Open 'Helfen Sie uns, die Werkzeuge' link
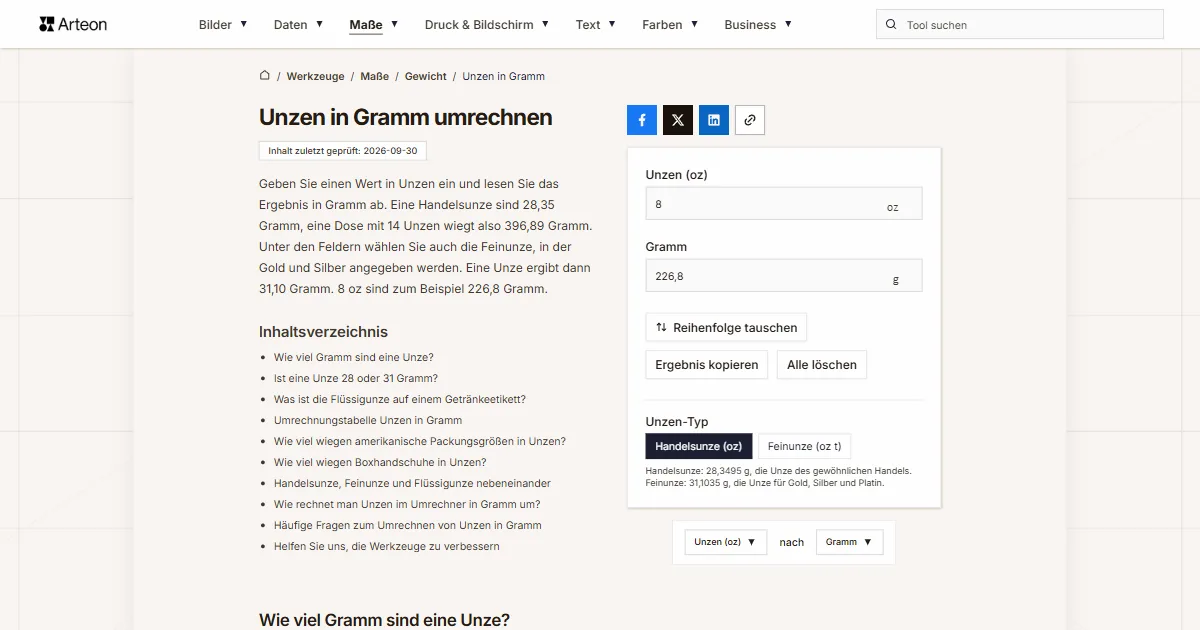 (387, 546)
